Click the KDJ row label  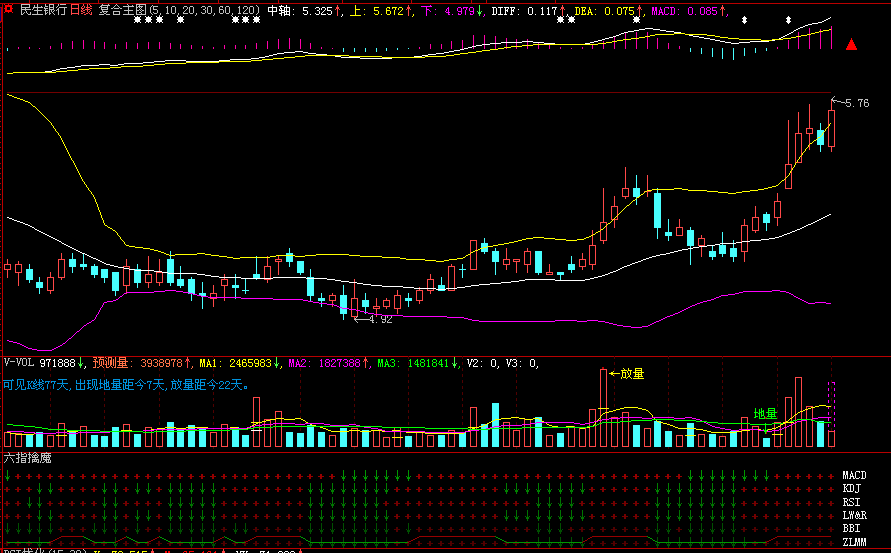851,488
